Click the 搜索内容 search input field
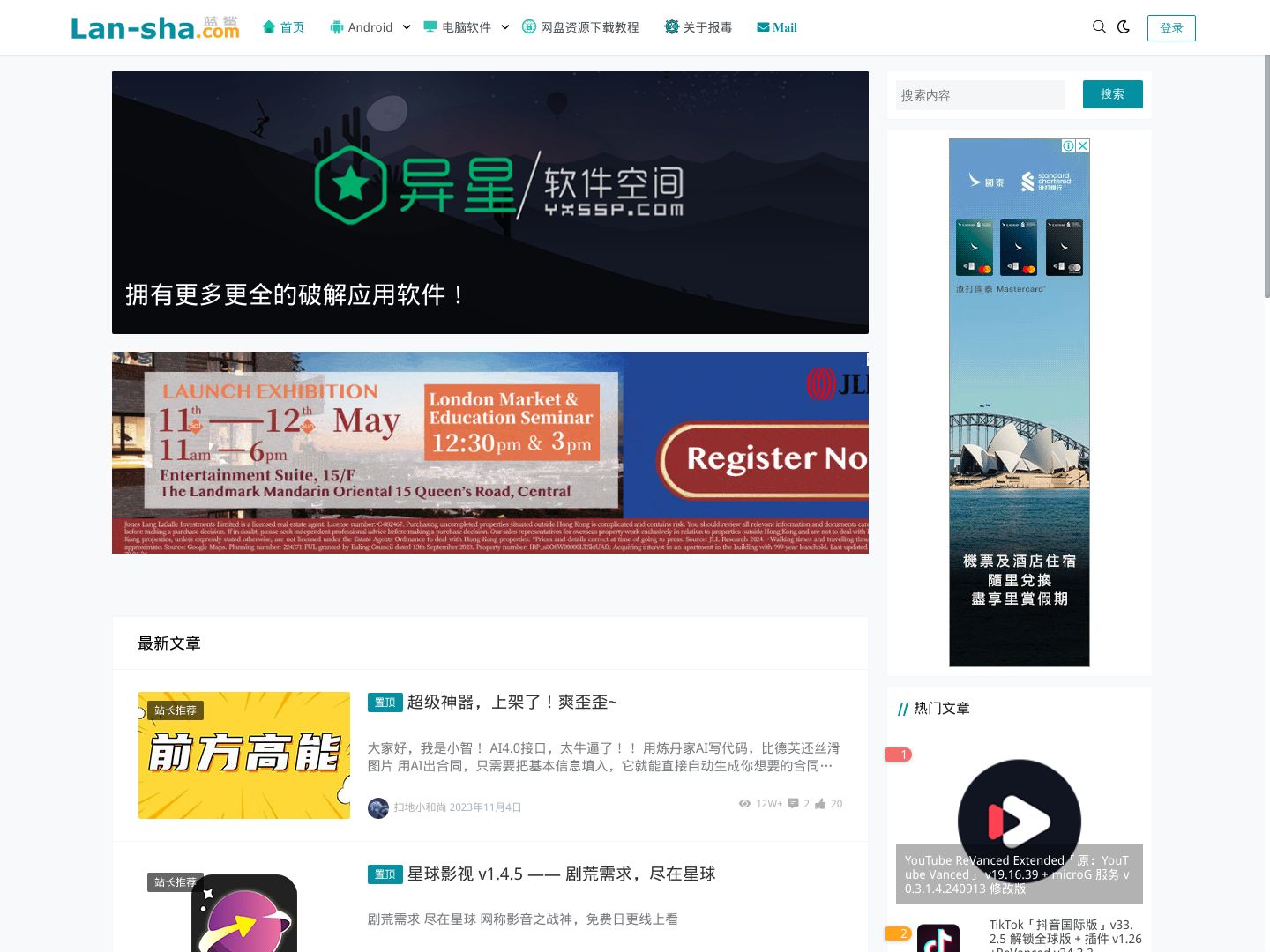 point(981,95)
